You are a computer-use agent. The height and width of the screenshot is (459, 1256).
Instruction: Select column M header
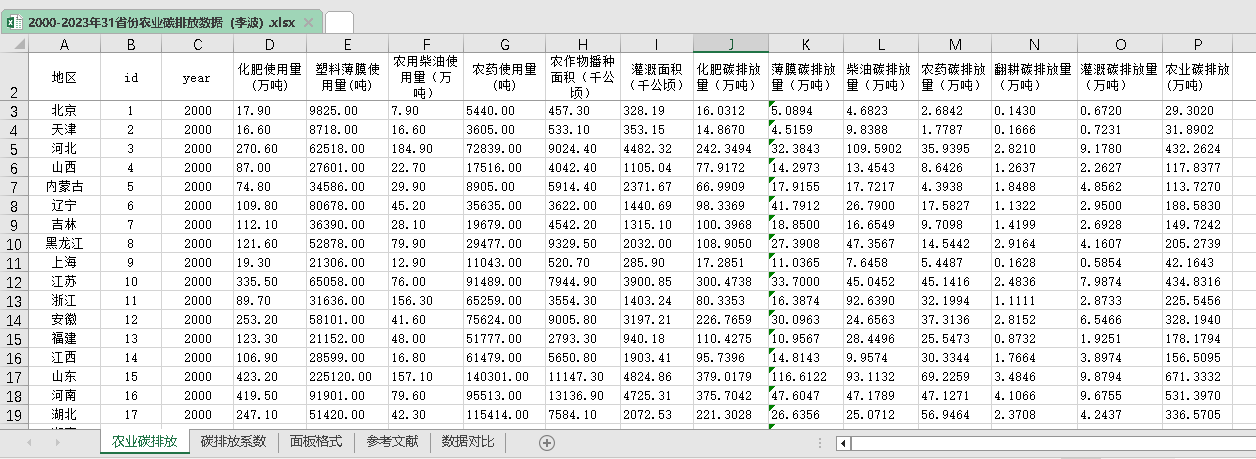955,44
